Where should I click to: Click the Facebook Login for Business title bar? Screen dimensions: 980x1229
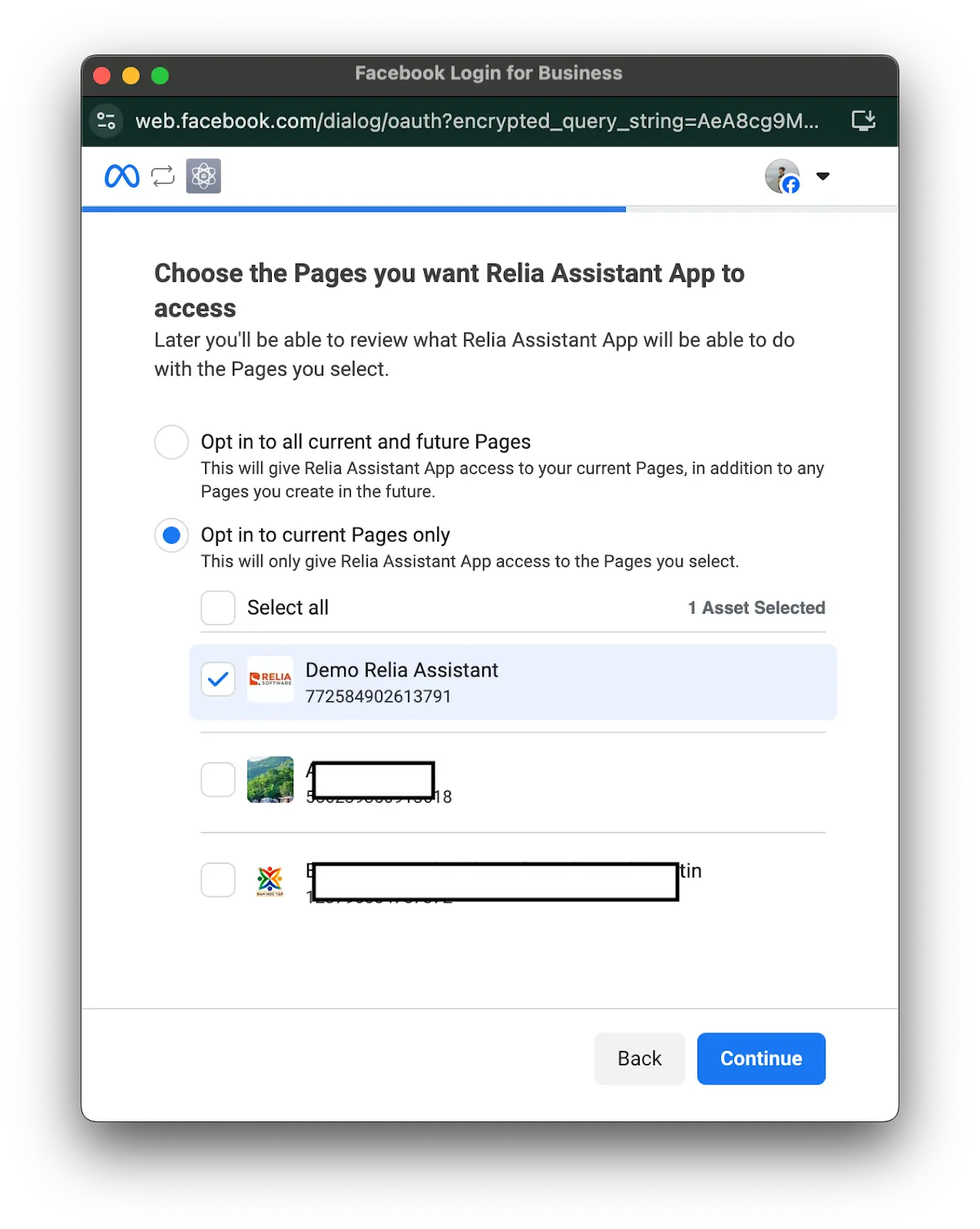pos(488,73)
